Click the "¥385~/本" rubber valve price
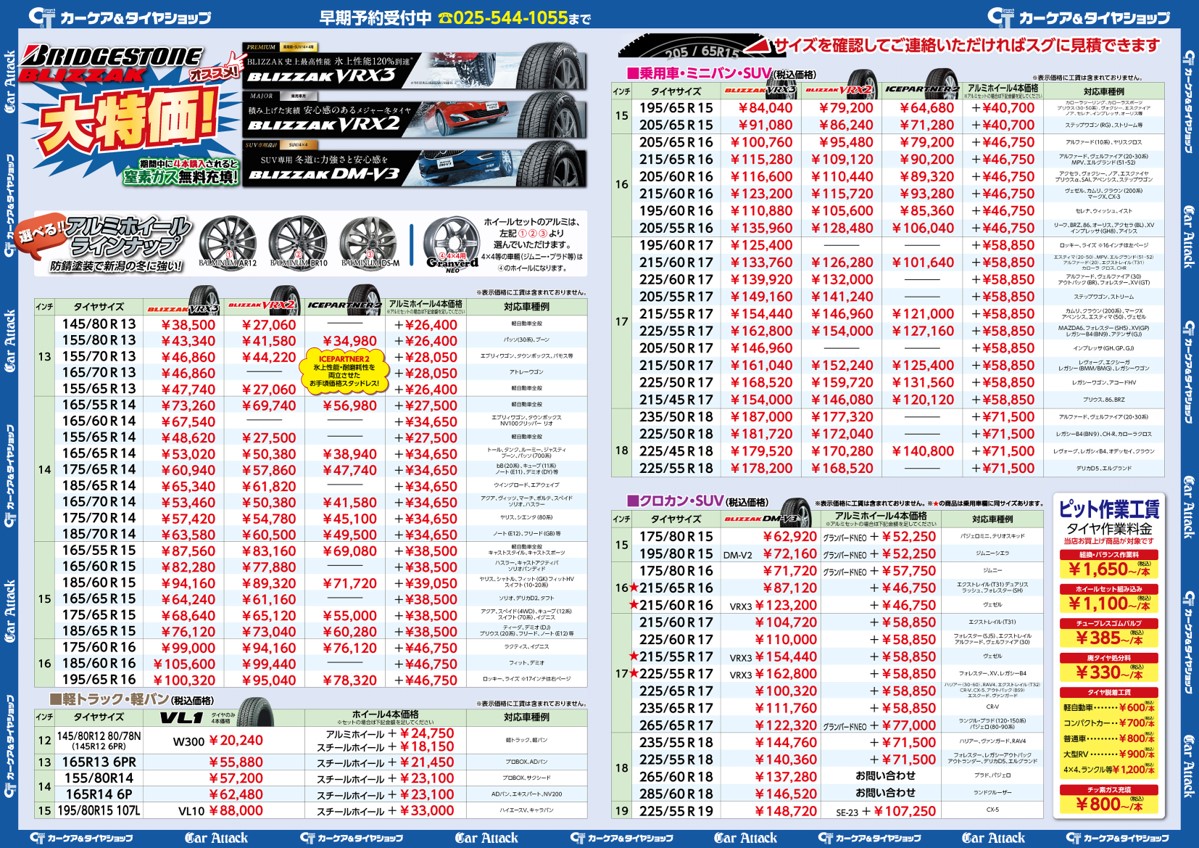1199x848 pixels. (1109, 638)
